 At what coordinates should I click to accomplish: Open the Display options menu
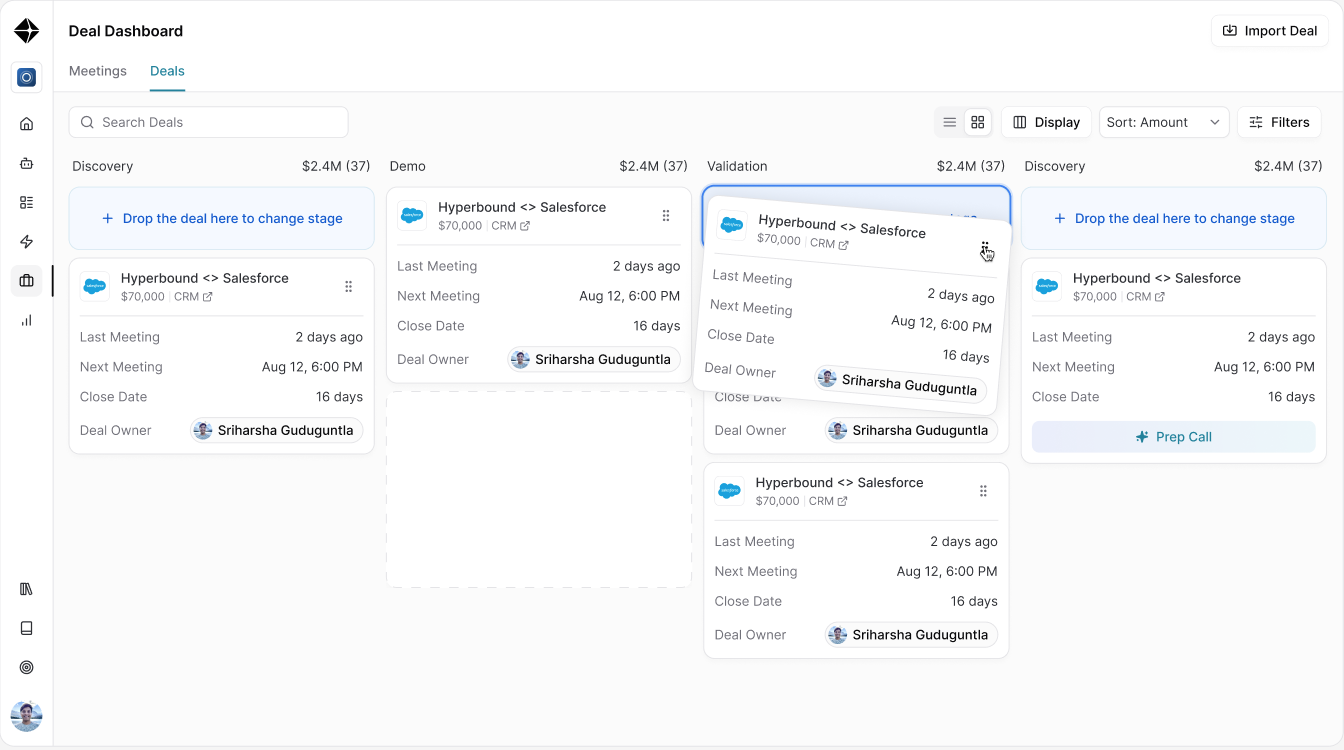[1046, 122]
